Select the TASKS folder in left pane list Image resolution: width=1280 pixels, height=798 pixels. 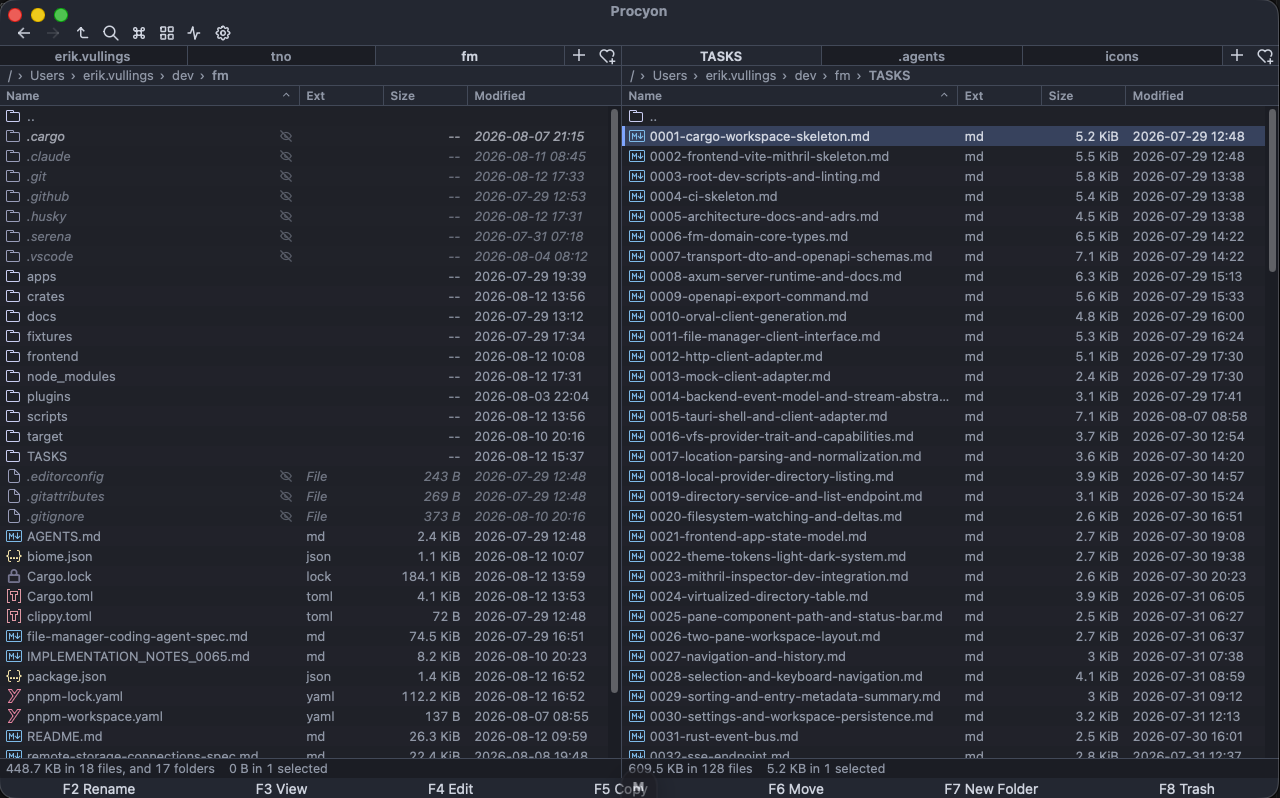click(305, 456)
